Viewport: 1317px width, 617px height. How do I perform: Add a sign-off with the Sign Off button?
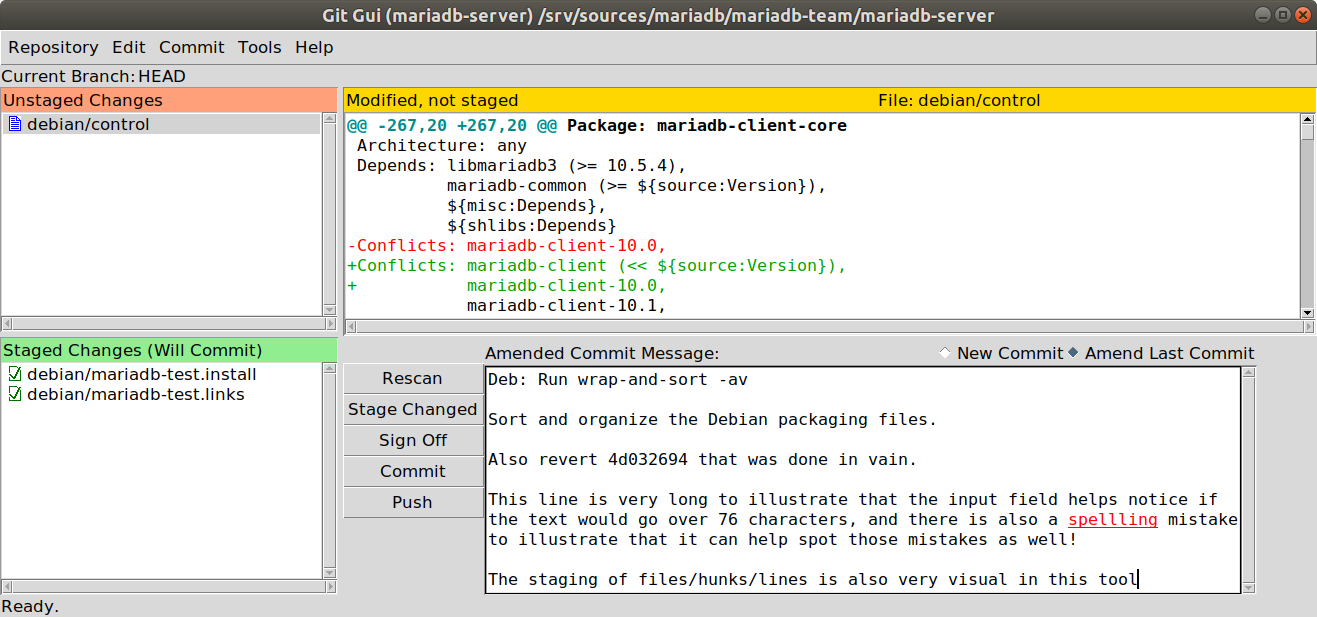pyautogui.click(x=413, y=440)
